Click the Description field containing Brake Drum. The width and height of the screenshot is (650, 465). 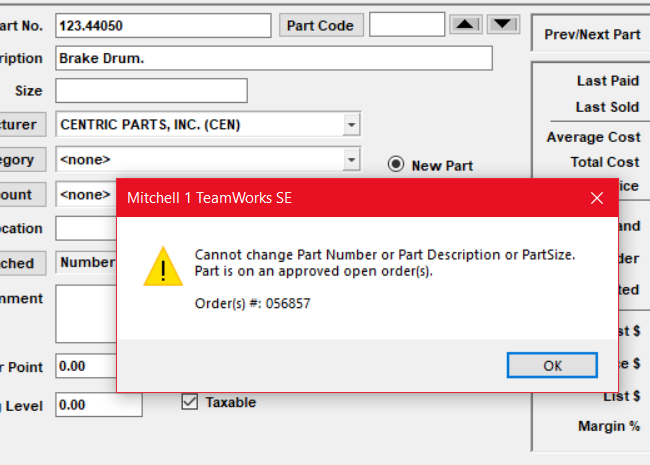tap(274, 58)
